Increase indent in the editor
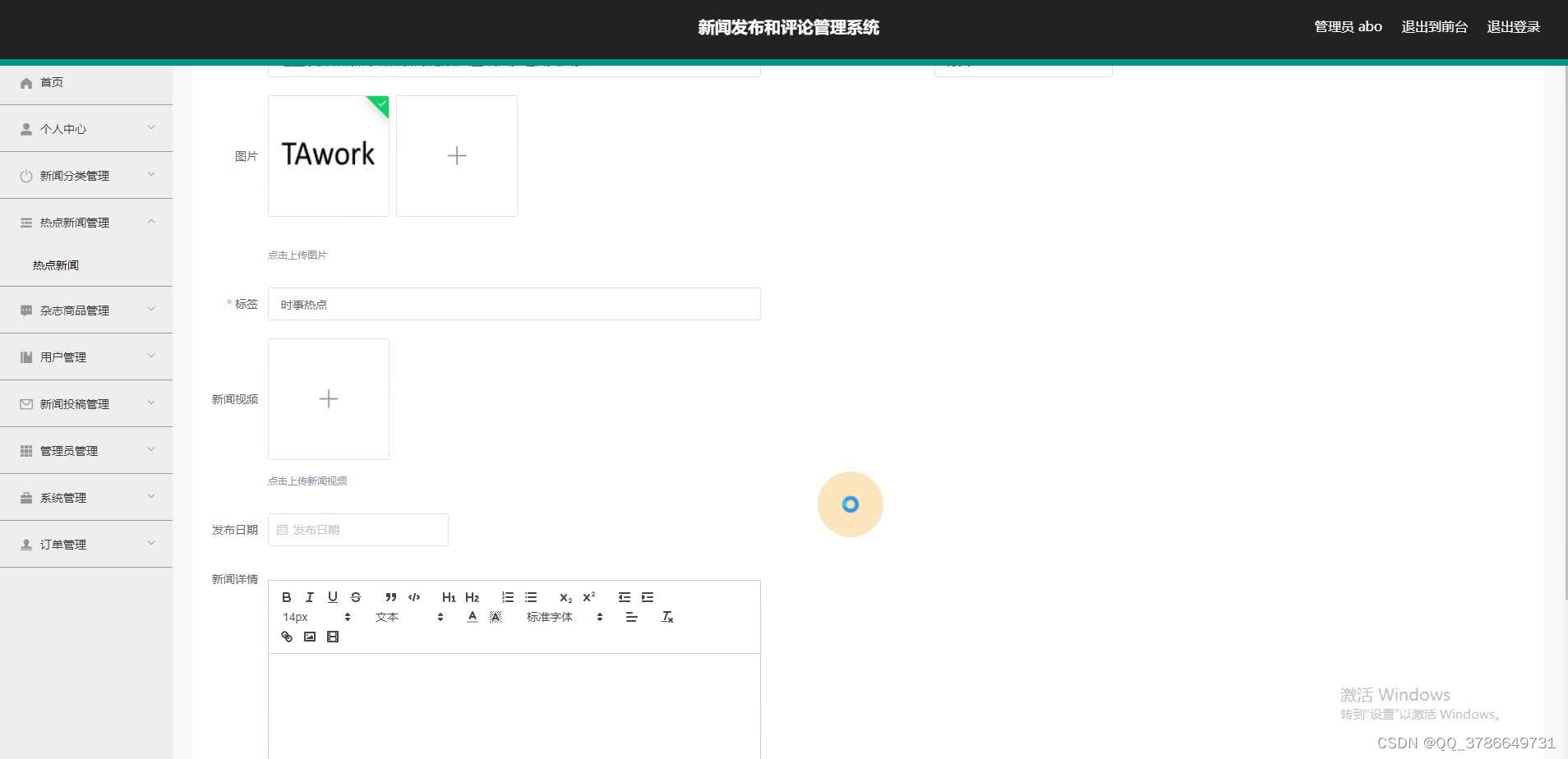1568x759 pixels. [x=648, y=597]
